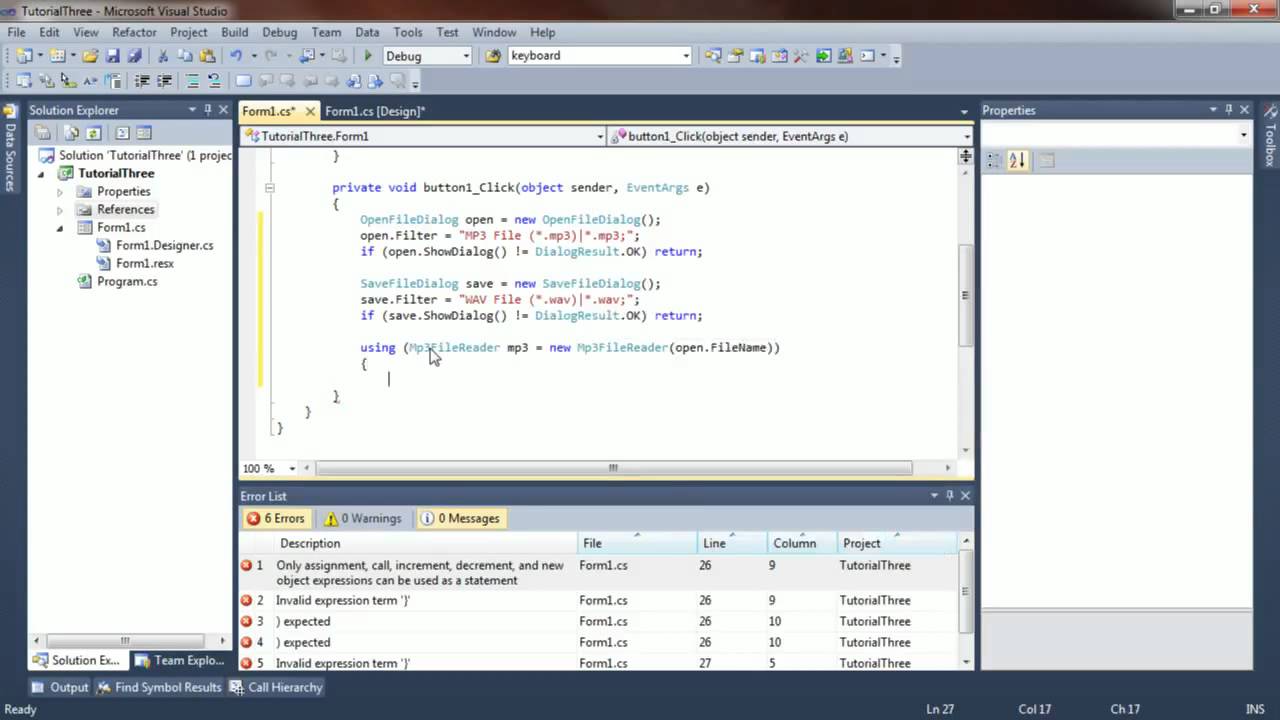This screenshot has width=1280, height=720.
Task: Click the Solution Explorer horizontal scrollbar
Action: pos(125,640)
